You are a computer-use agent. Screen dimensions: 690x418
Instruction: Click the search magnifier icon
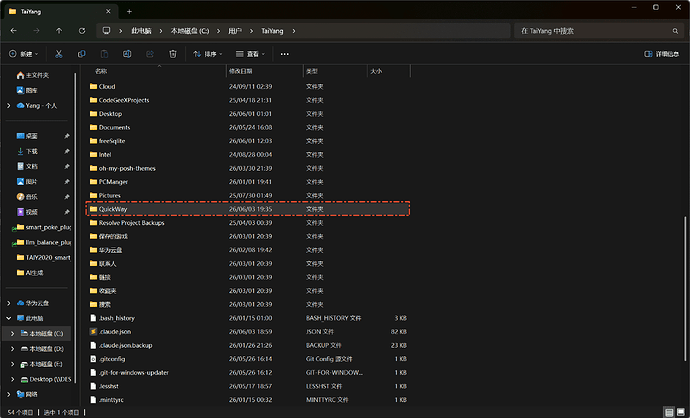tap(675, 31)
